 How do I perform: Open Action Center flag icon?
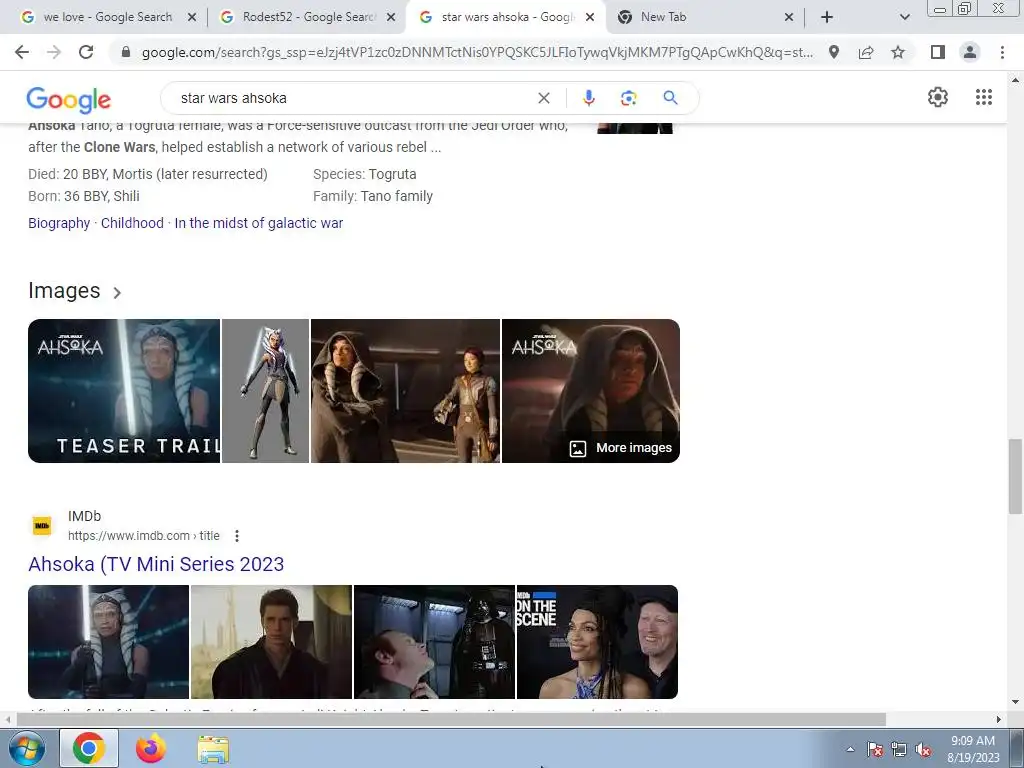tap(875, 749)
